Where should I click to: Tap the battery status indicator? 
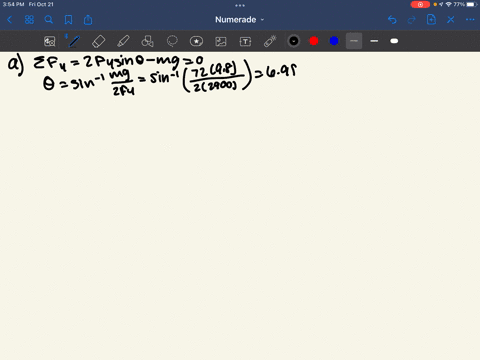pyautogui.click(x=472, y=4)
